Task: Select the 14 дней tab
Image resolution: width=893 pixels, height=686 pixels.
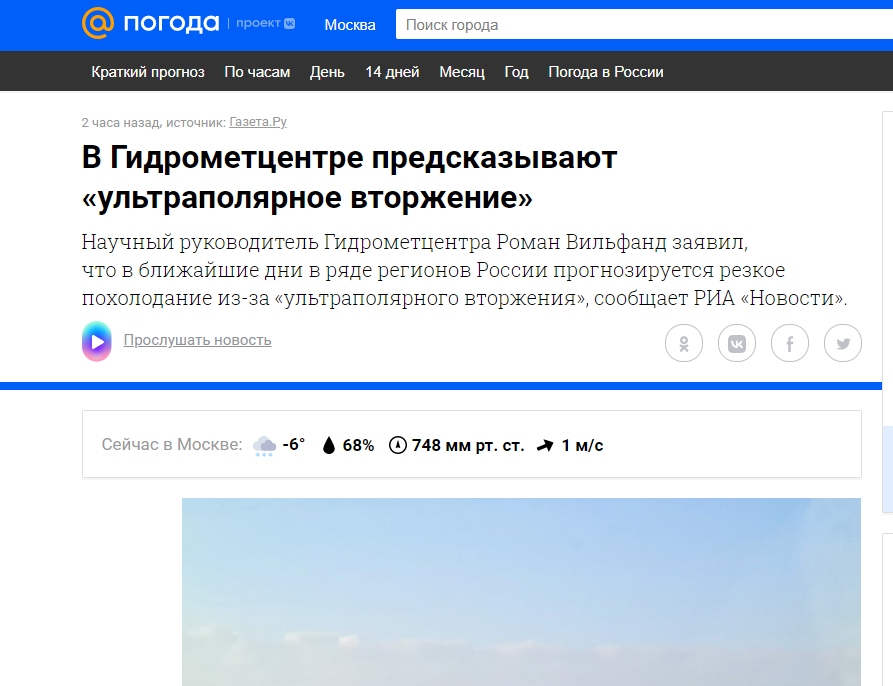Action: (x=392, y=72)
